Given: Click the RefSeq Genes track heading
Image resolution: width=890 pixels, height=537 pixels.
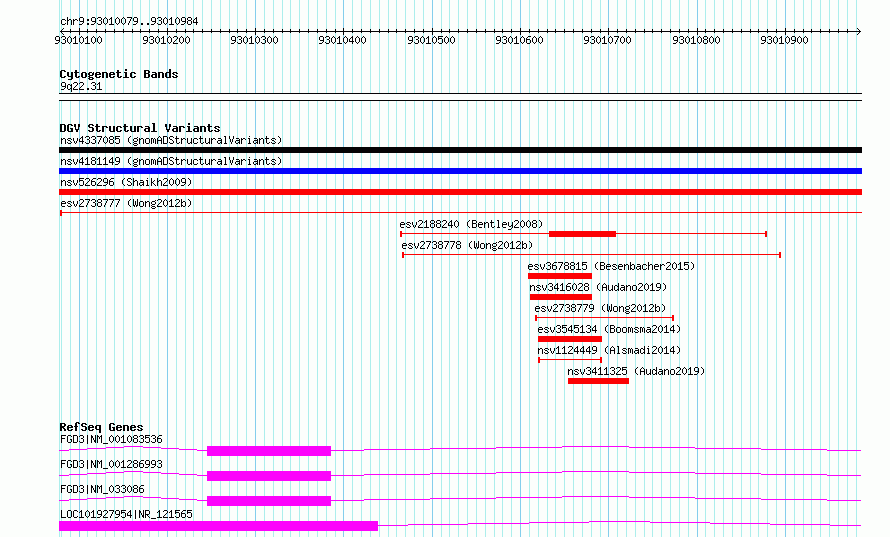Looking at the screenshot, I should click(x=101, y=427).
